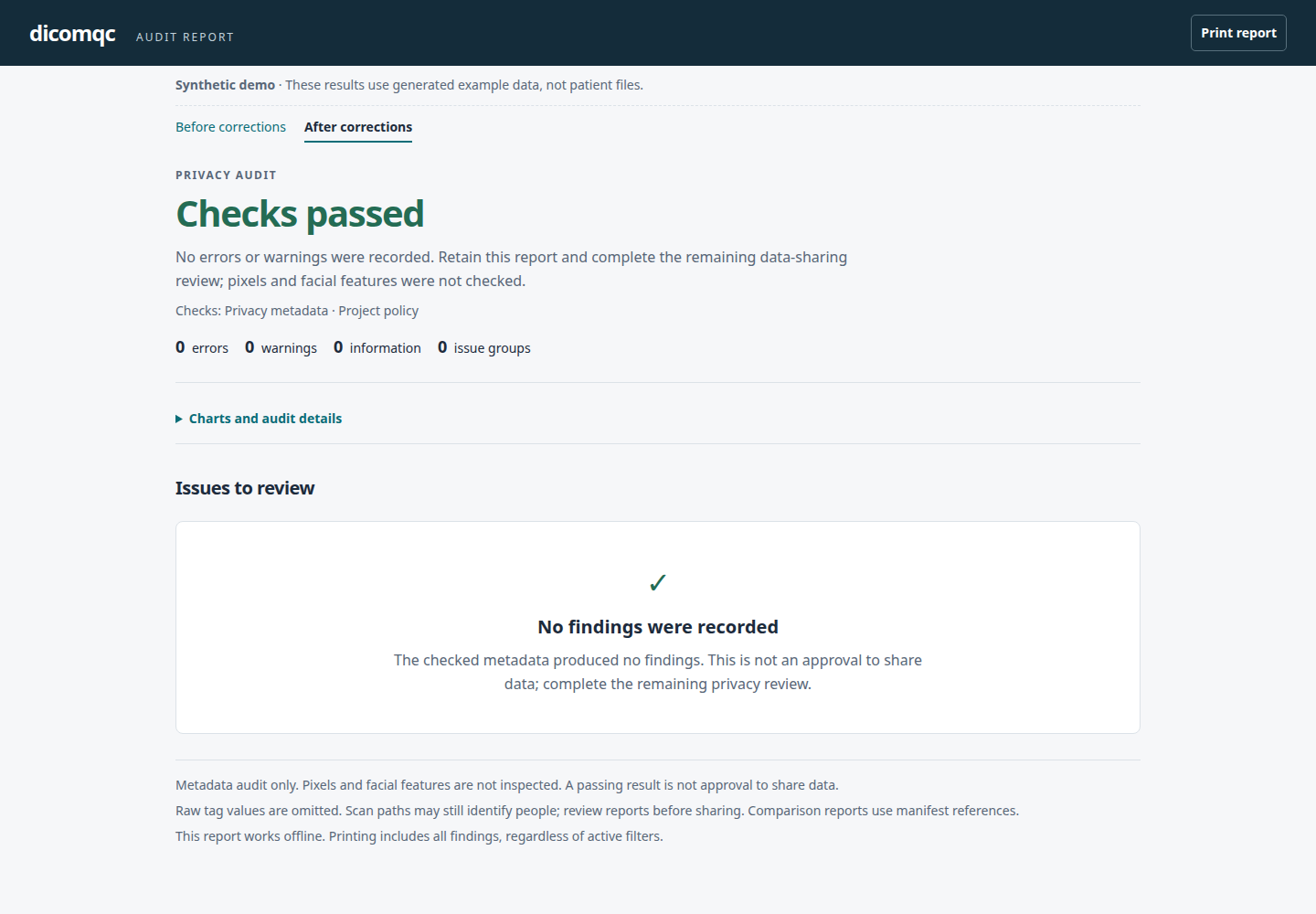
Task: Click the 'Metadata audit only' footer note
Action: pos(507,785)
